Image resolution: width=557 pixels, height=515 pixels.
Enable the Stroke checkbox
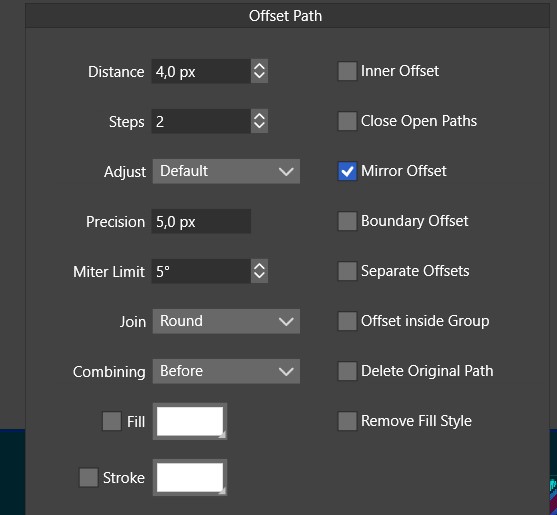[88, 477]
